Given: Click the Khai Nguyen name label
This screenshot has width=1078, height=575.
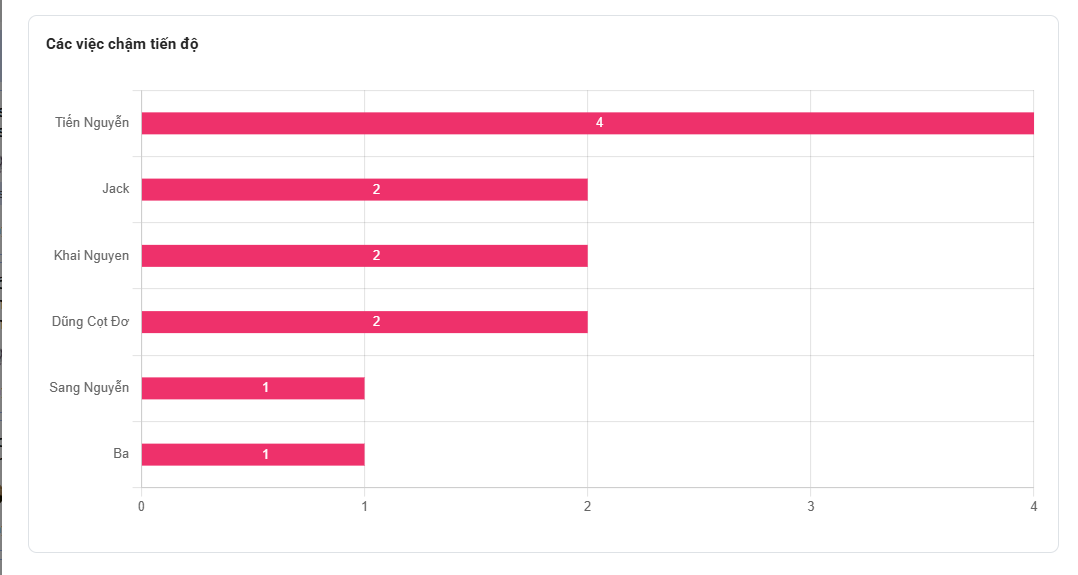Looking at the screenshot, I should 91,255.
